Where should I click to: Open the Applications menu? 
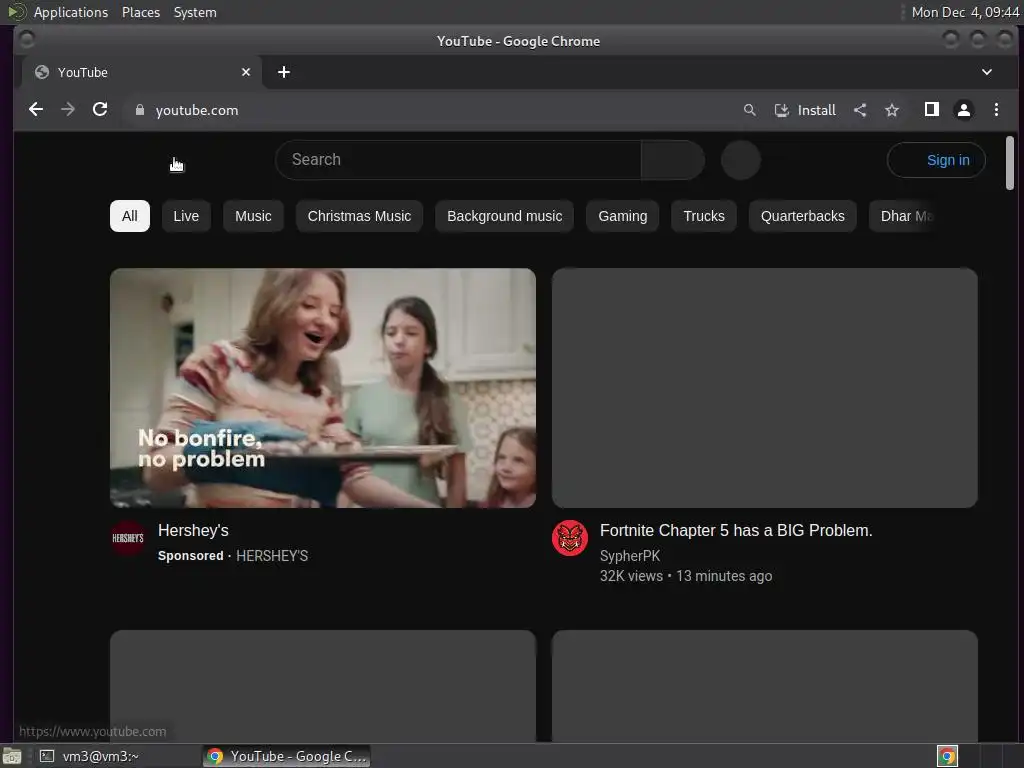tap(71, 12)
